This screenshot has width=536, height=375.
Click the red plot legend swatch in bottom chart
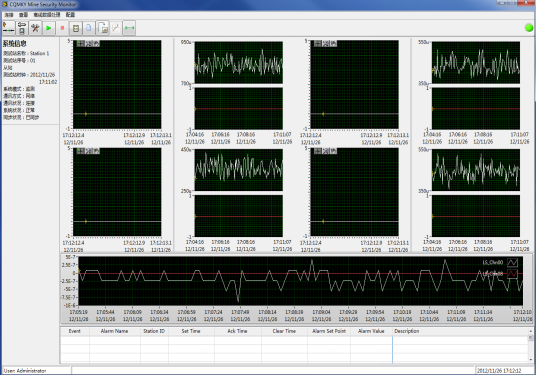pos(512,274)
